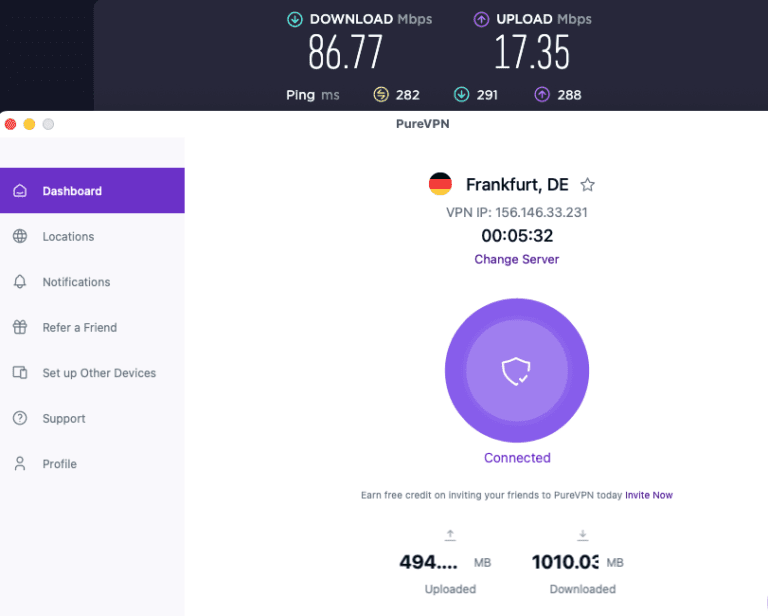
Task: Click the Refer a Friend gift icon
Action: [20, 327]
